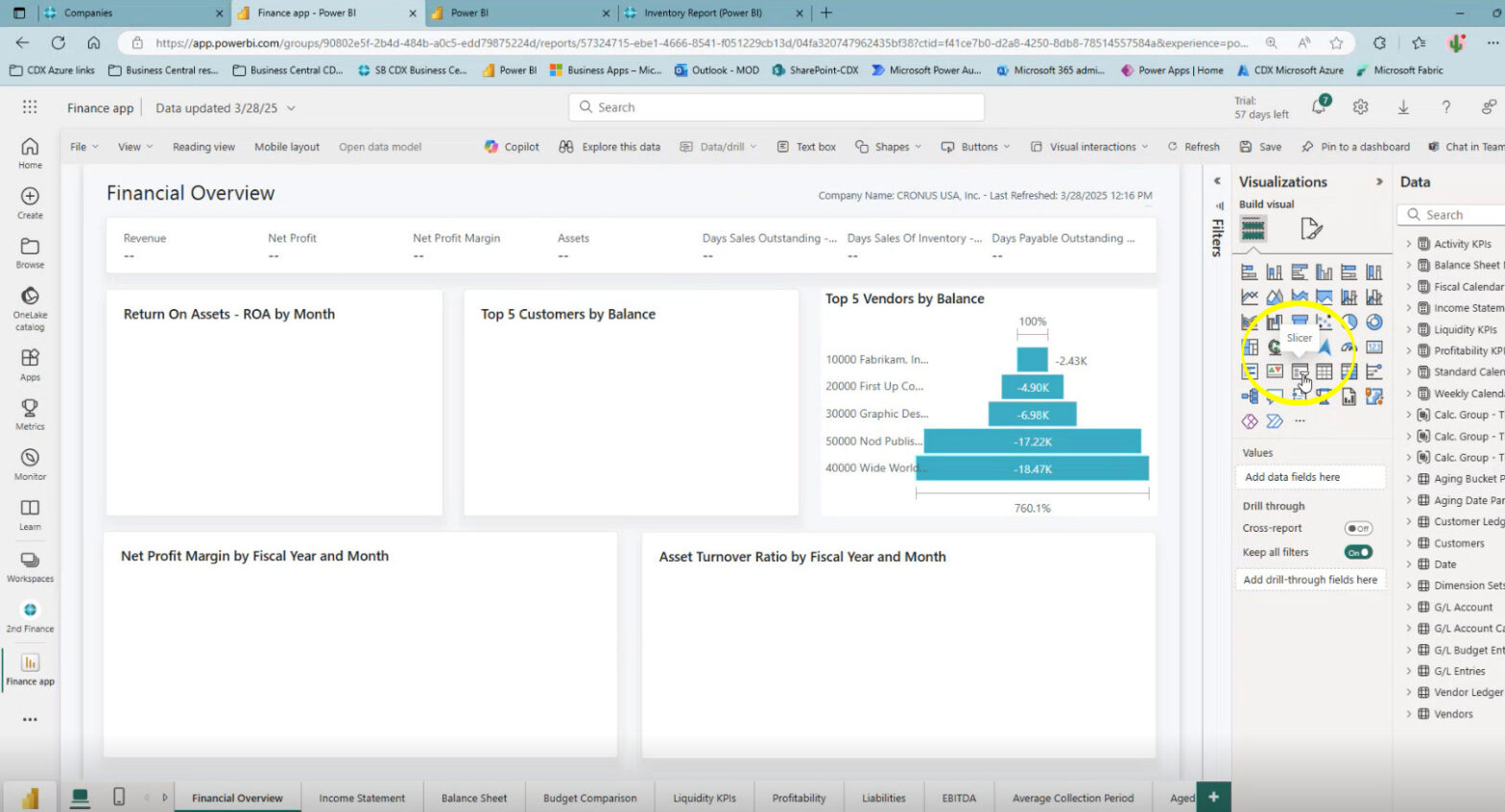Open the Liquidity KPIs page tab
Screen dimensions: 1505x812
(x=705, y=798)
